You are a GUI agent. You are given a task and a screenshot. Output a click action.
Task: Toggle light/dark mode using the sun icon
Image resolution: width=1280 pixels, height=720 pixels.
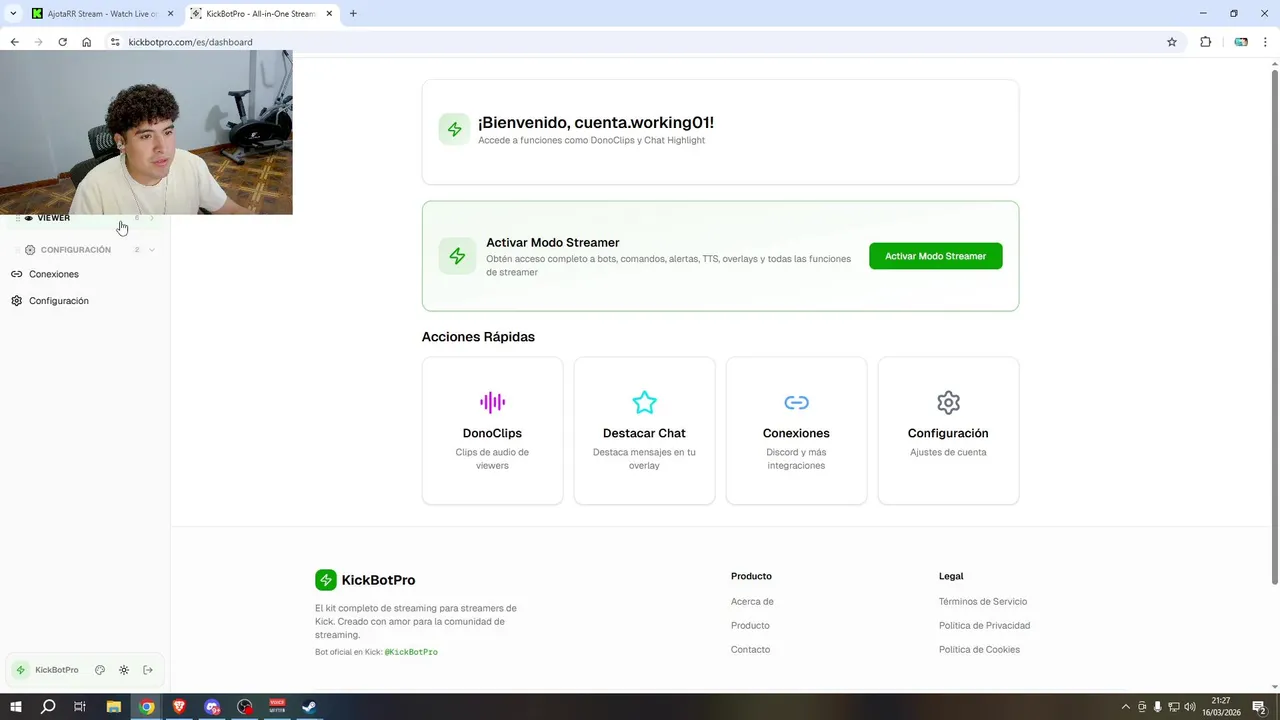[x=124, y=670]
